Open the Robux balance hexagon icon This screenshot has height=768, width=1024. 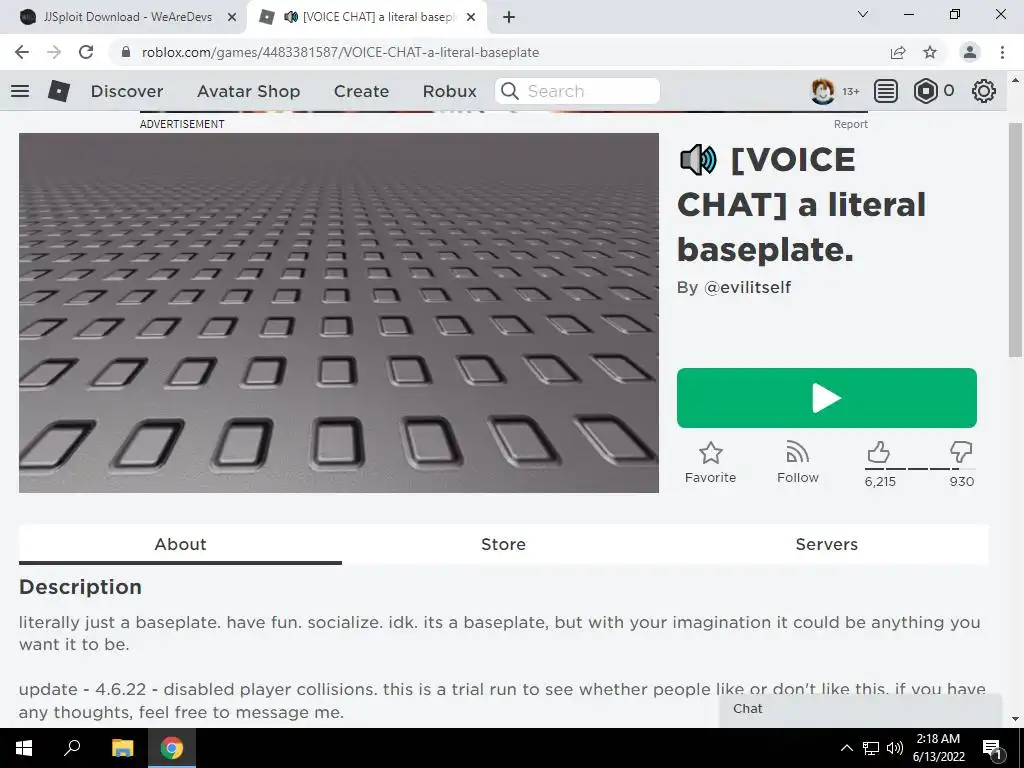[x=925, y=91]
